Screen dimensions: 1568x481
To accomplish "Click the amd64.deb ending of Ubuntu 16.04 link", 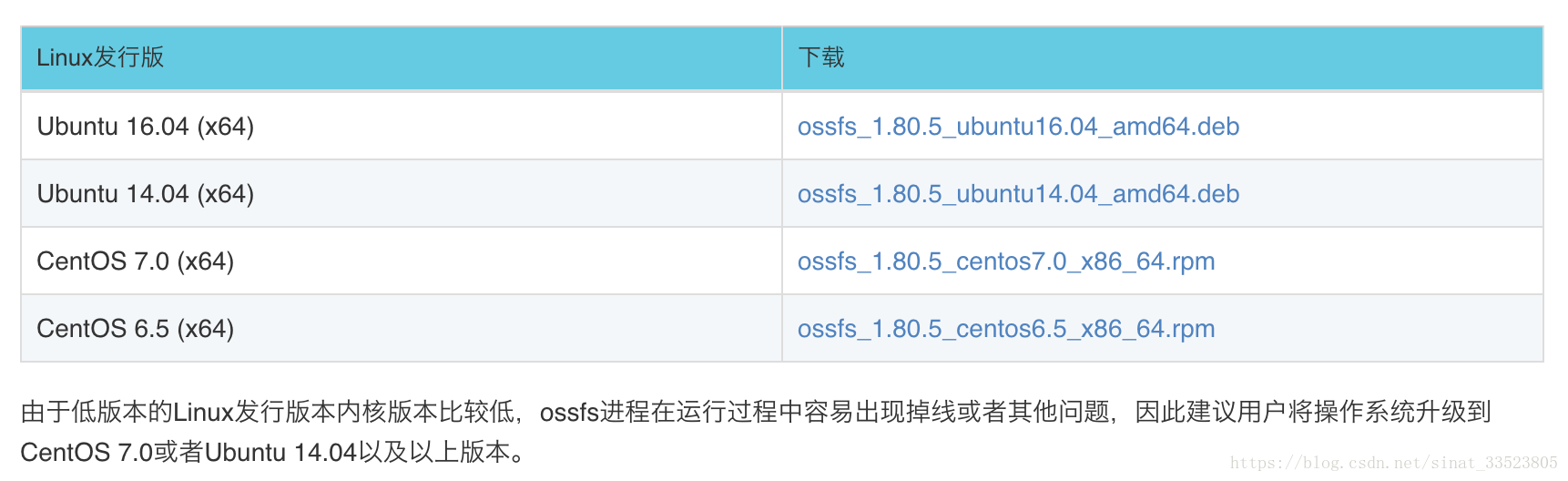I will click(x=1176, y=127).
